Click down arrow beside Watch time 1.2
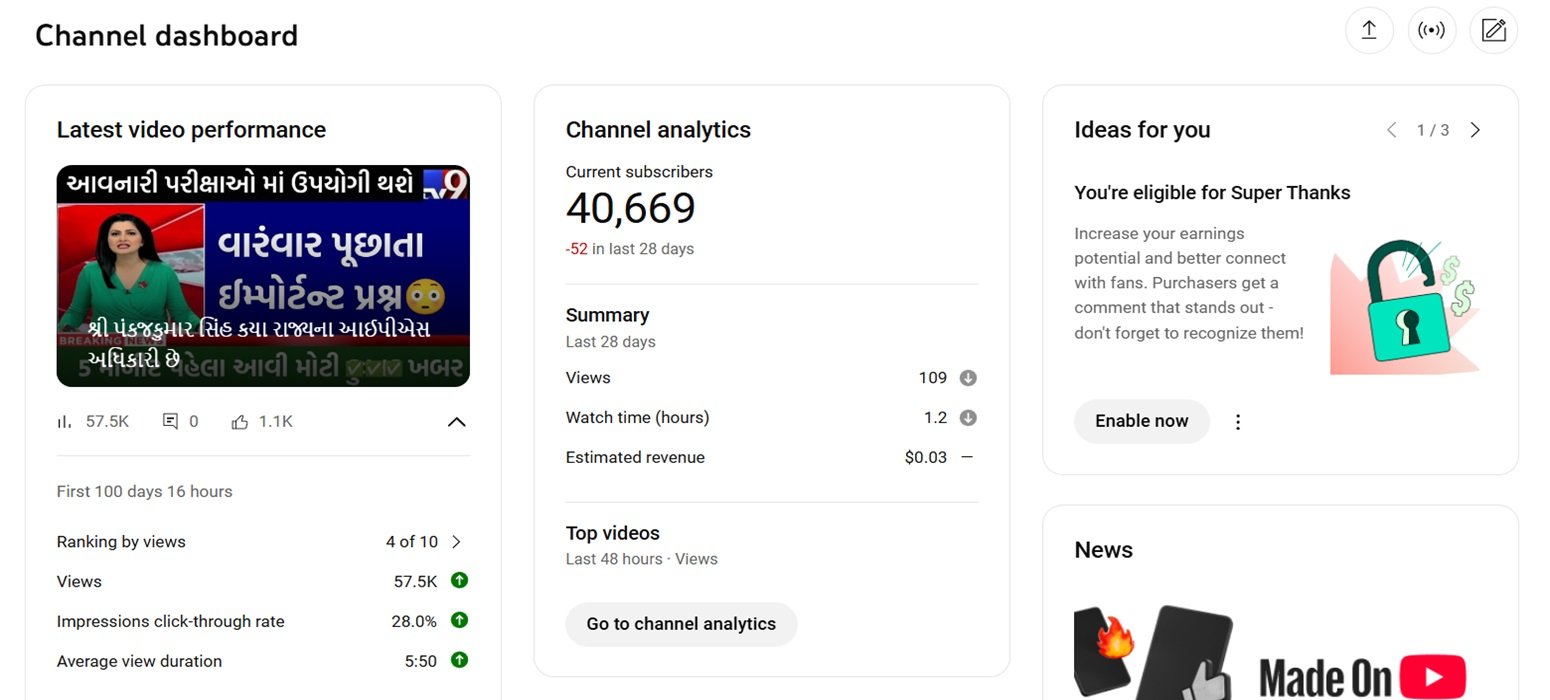 click(967, 418)
